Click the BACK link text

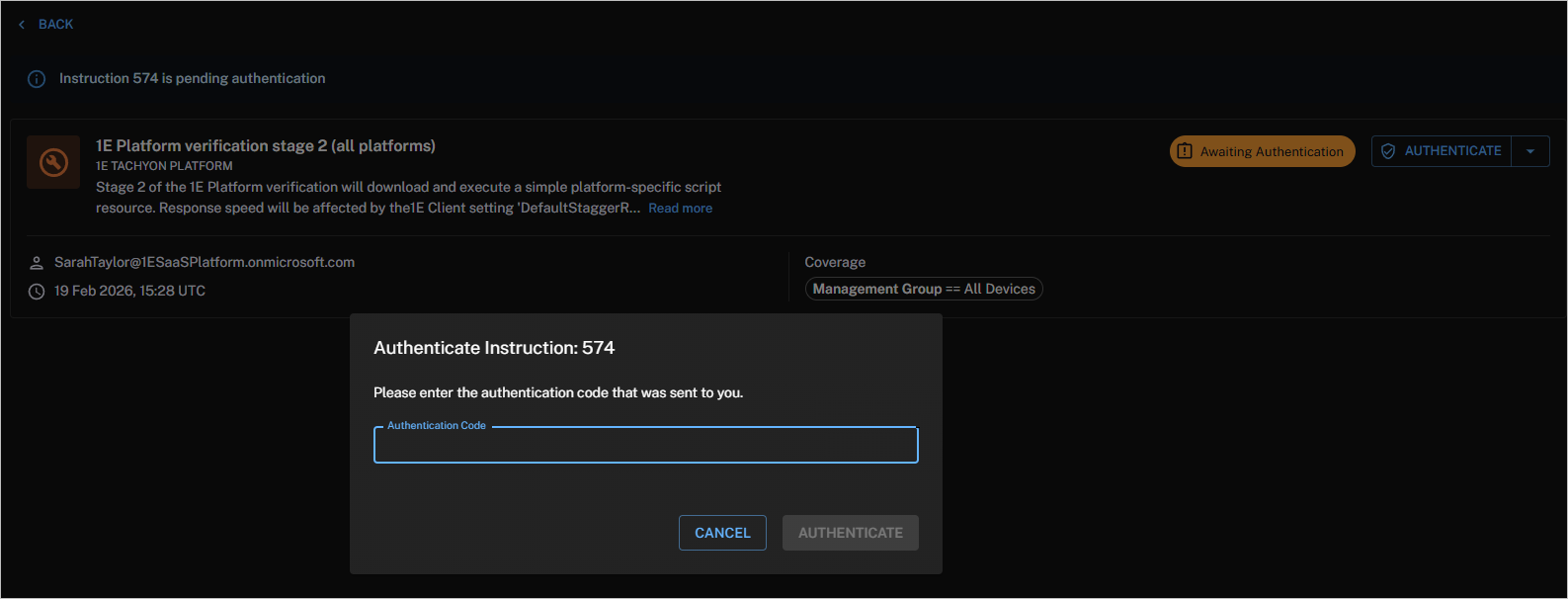point(55,25)
